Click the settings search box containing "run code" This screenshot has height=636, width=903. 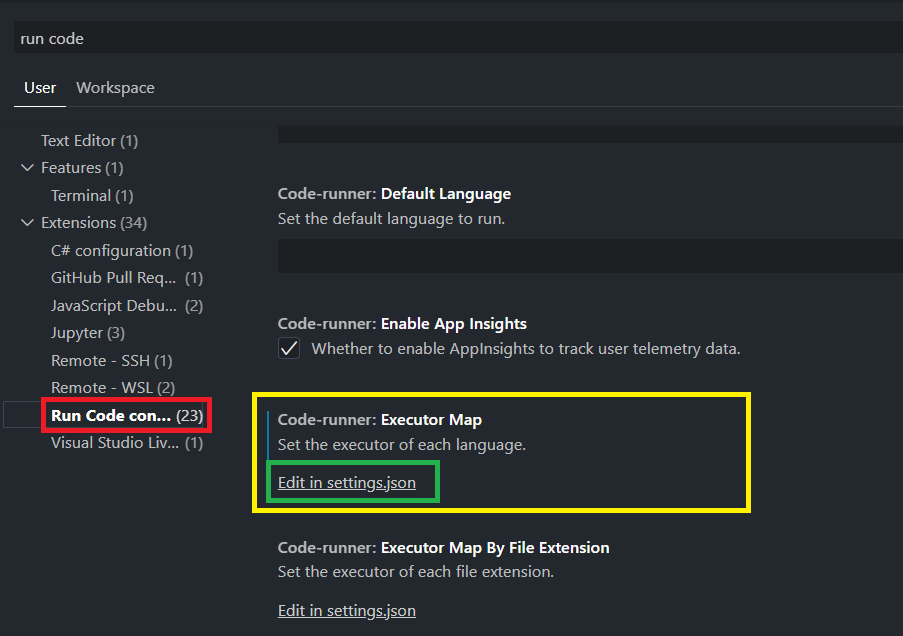click(x=450, y=39)
